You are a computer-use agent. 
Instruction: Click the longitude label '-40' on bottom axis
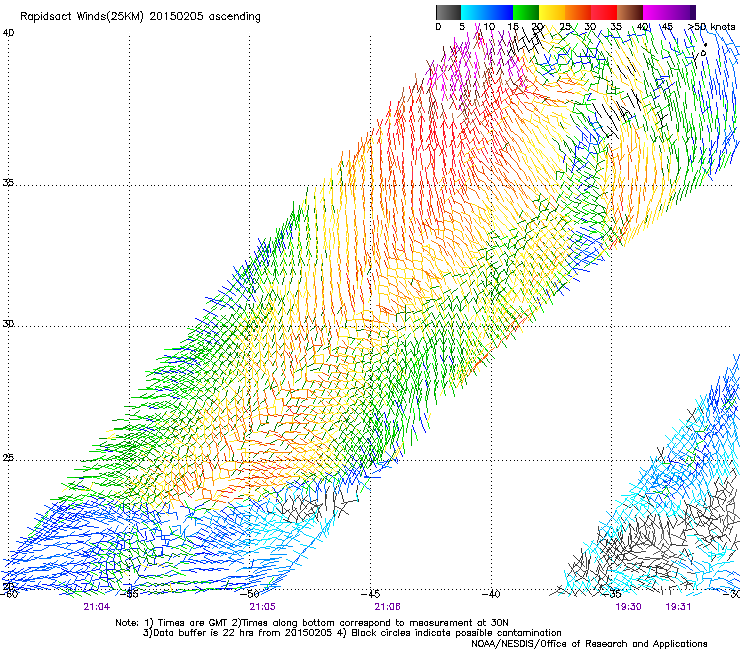[491, 594]
